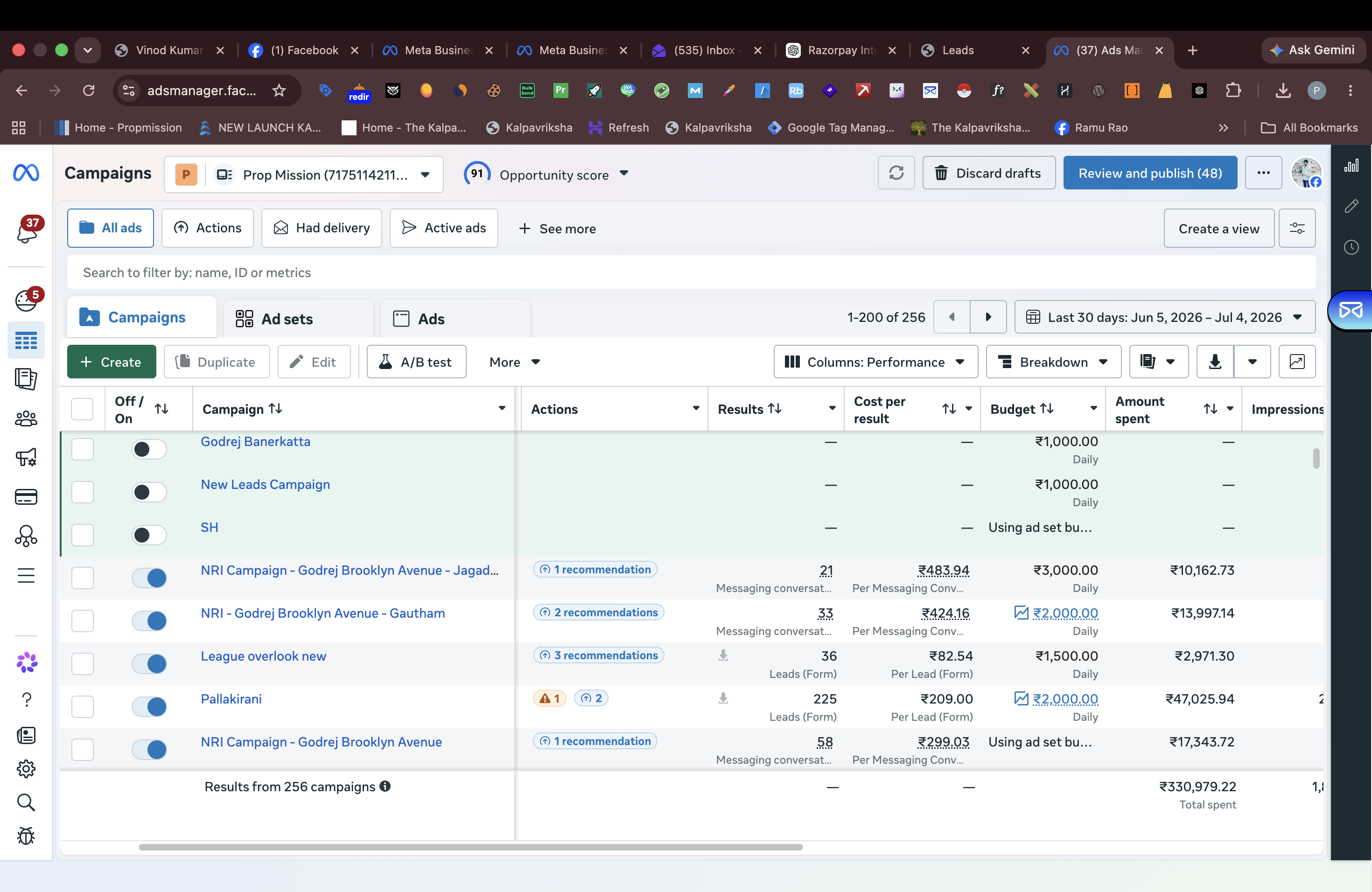This screenshot has height=892, width=1372.
Task: Open Campaign column header dropdown arrow
Action: pos(502,408)
